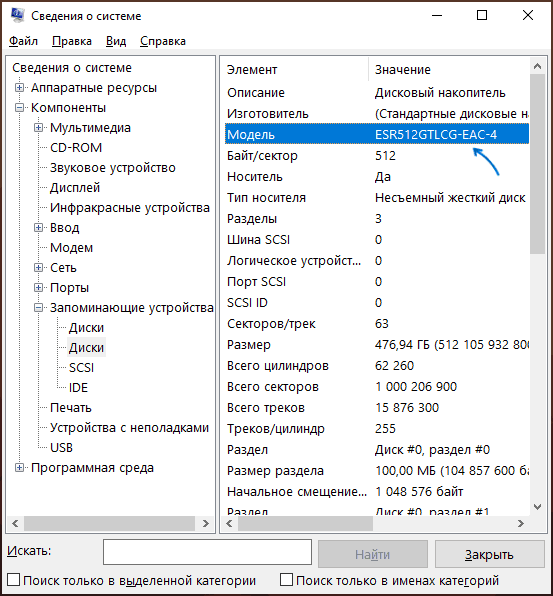Select the Начальное смещение row

pyautogui.click(x=377, y=491)
